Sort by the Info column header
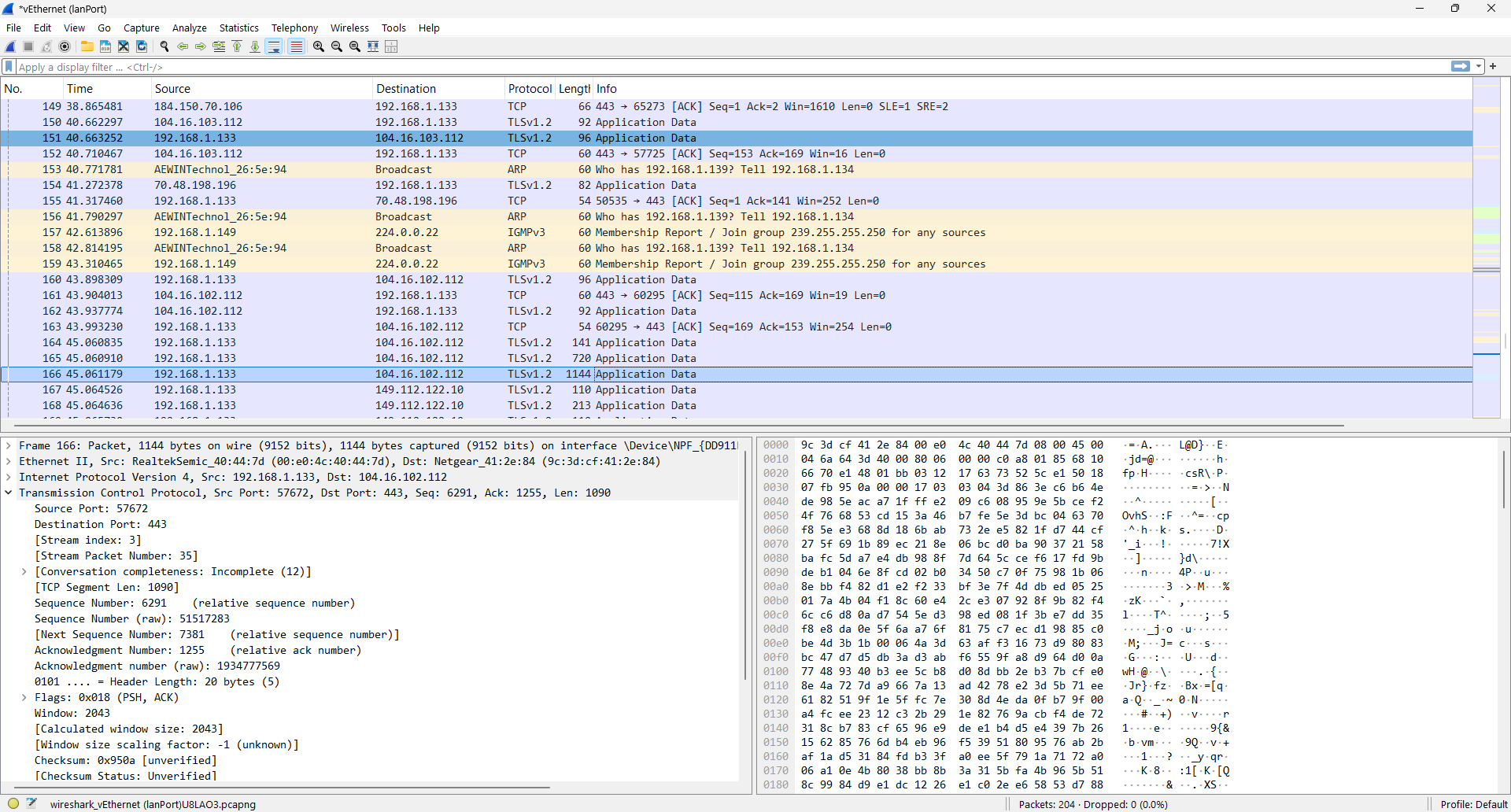1511x812 pixels. click(x=1032, y=89)
